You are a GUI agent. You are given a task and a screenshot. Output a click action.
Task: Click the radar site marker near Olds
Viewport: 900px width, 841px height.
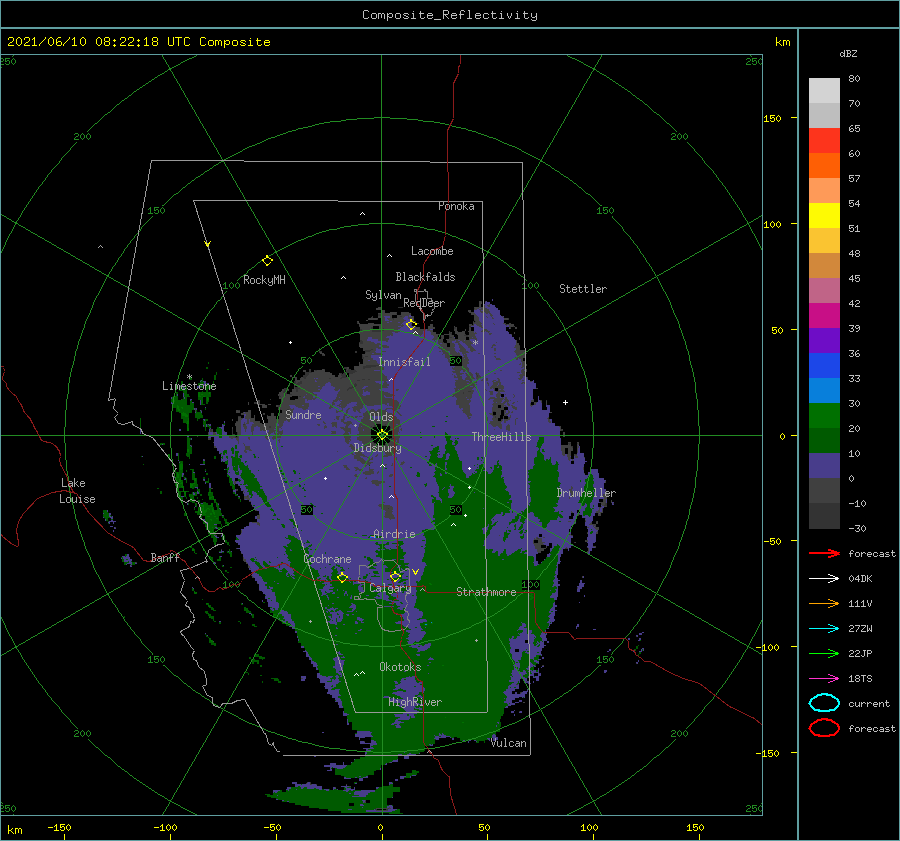(382, 435)
